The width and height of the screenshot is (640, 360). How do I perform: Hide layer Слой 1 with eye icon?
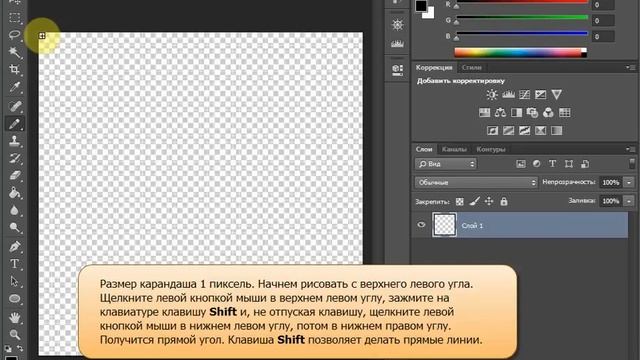[x=421, y=224]
